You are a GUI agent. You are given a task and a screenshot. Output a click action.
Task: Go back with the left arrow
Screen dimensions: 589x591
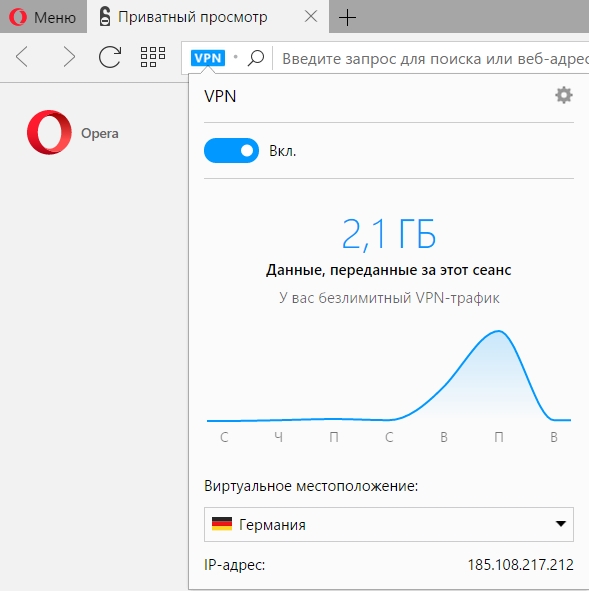click(22, 57)
